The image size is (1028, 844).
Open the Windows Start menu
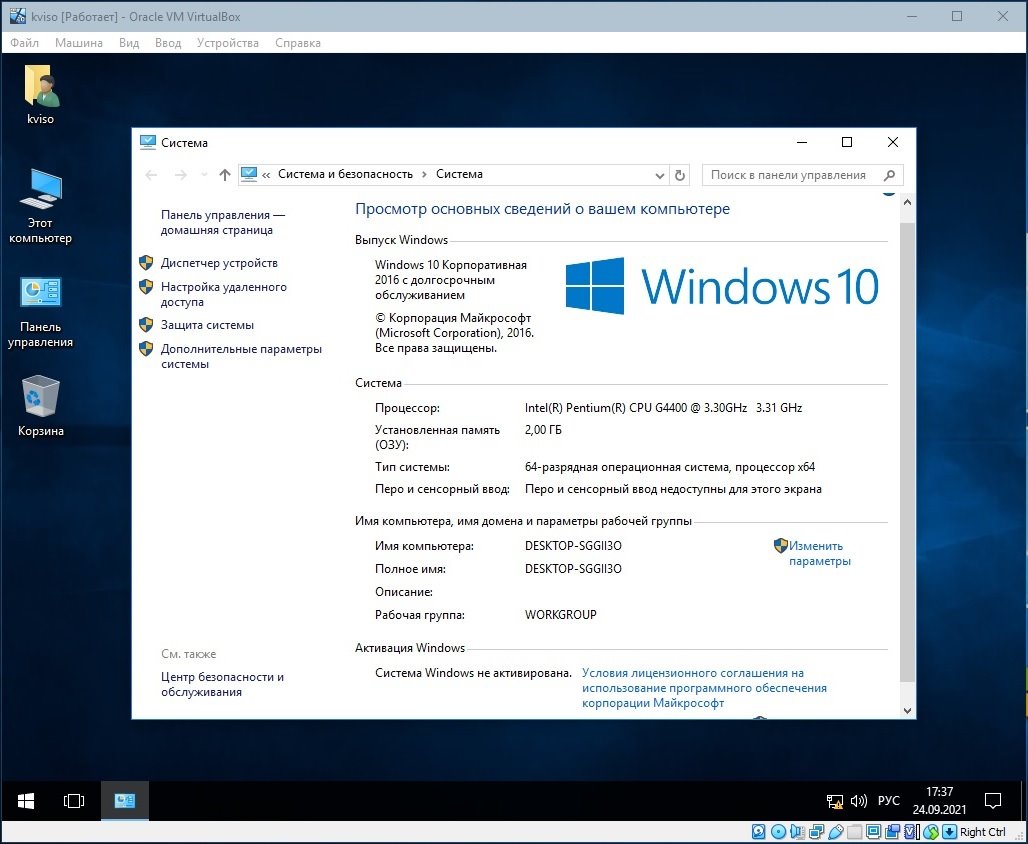(x=26, y=801)
